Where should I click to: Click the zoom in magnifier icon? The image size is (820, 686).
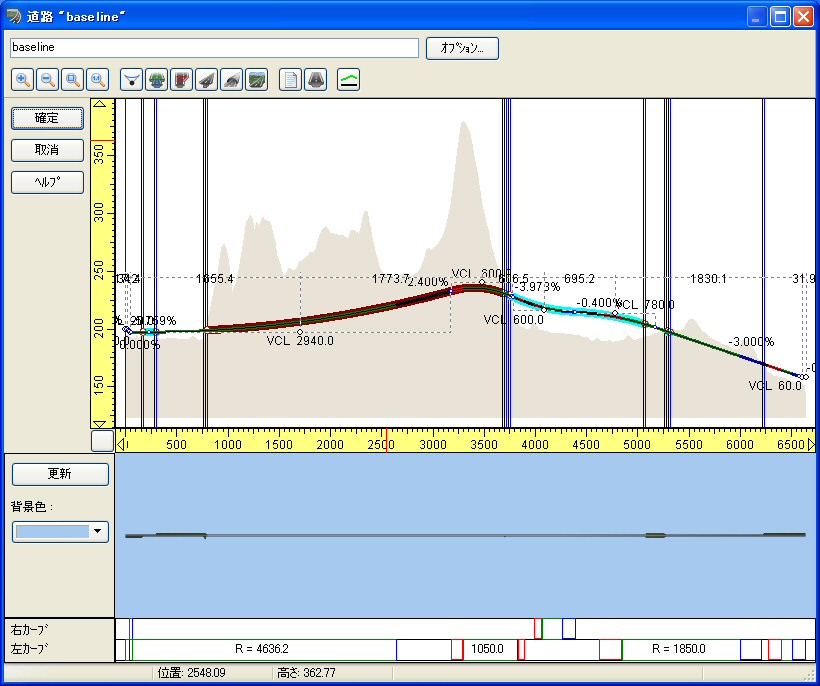point(22,80)
